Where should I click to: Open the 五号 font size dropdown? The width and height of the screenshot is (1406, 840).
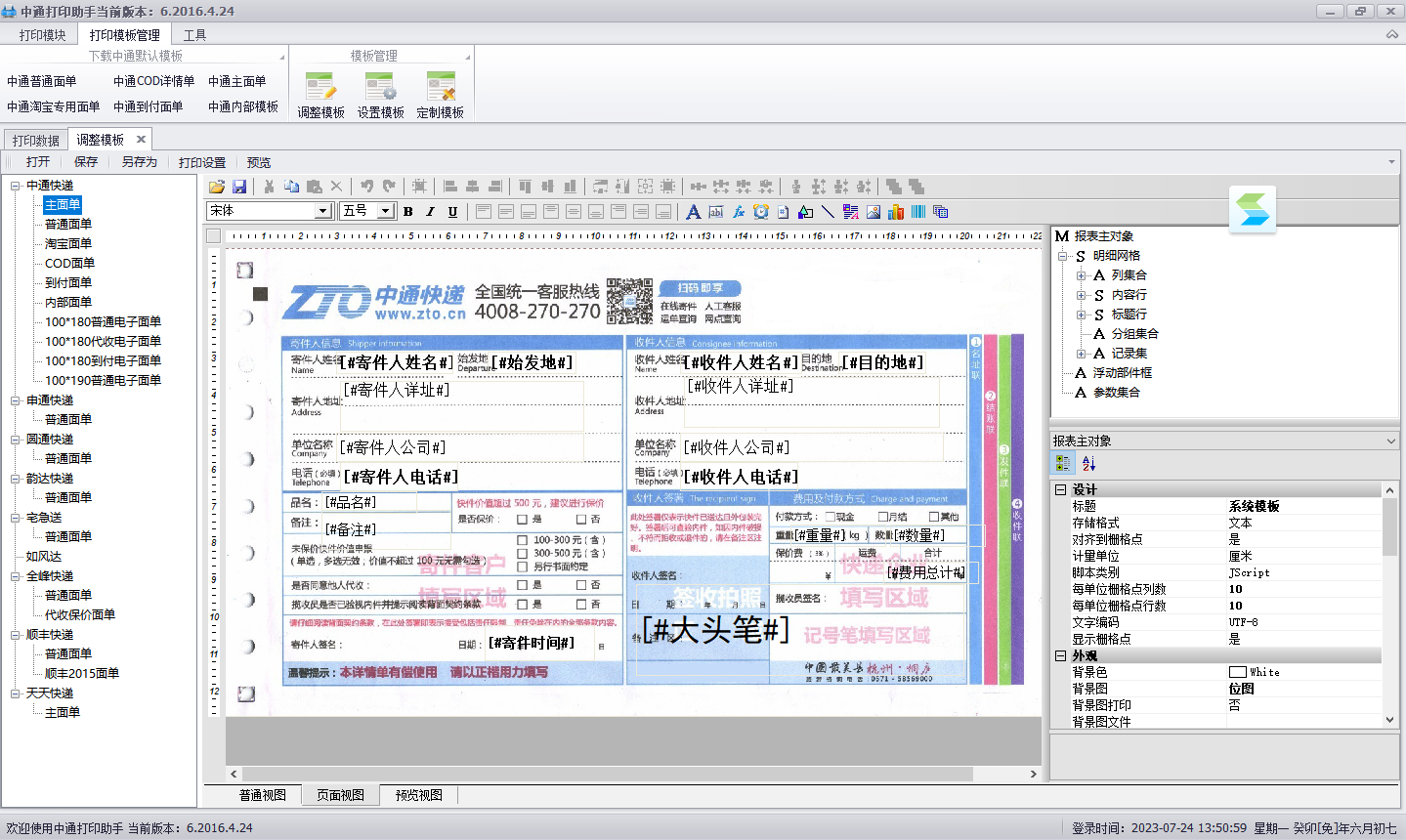tap(386, 211)
